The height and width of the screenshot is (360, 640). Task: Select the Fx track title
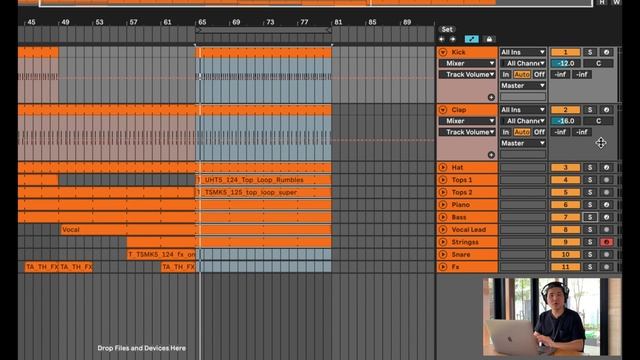click(x=455, y=267)
